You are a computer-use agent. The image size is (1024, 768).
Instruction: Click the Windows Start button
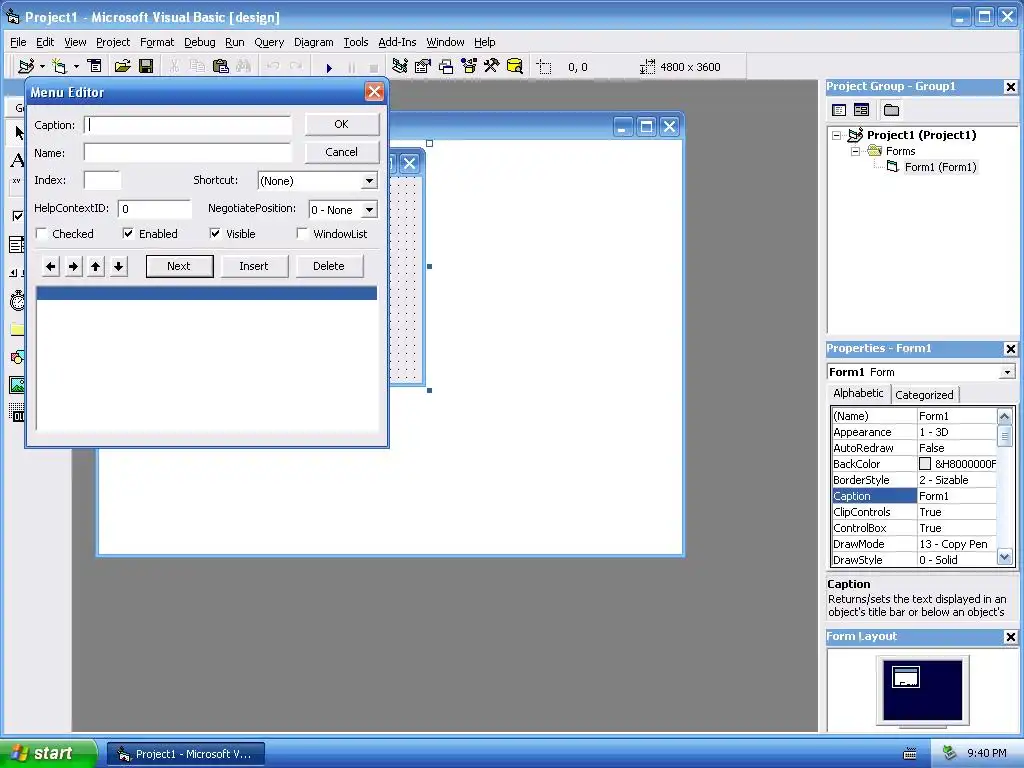tap(47, 753)
